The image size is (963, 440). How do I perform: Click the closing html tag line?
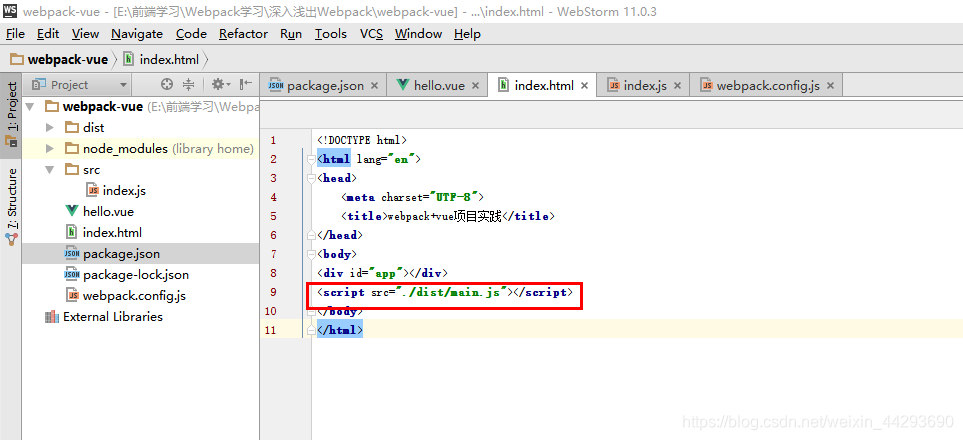(340, 330)
